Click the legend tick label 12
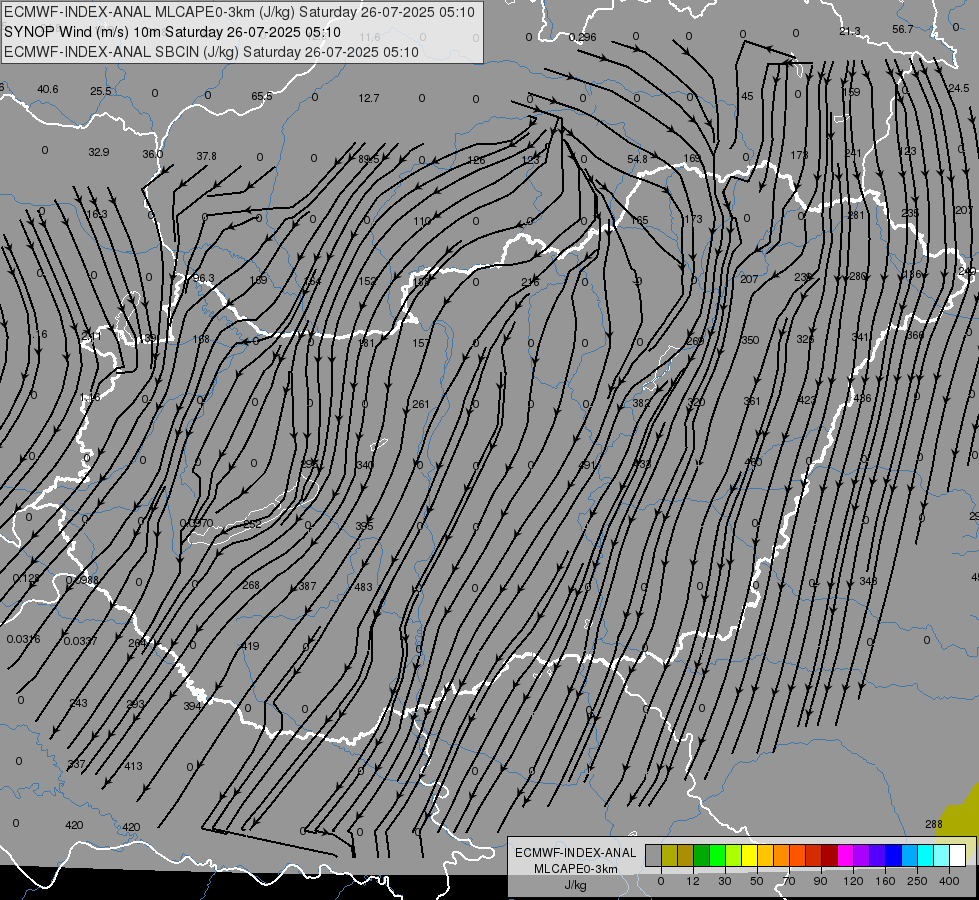 click(x=692, y=881)
